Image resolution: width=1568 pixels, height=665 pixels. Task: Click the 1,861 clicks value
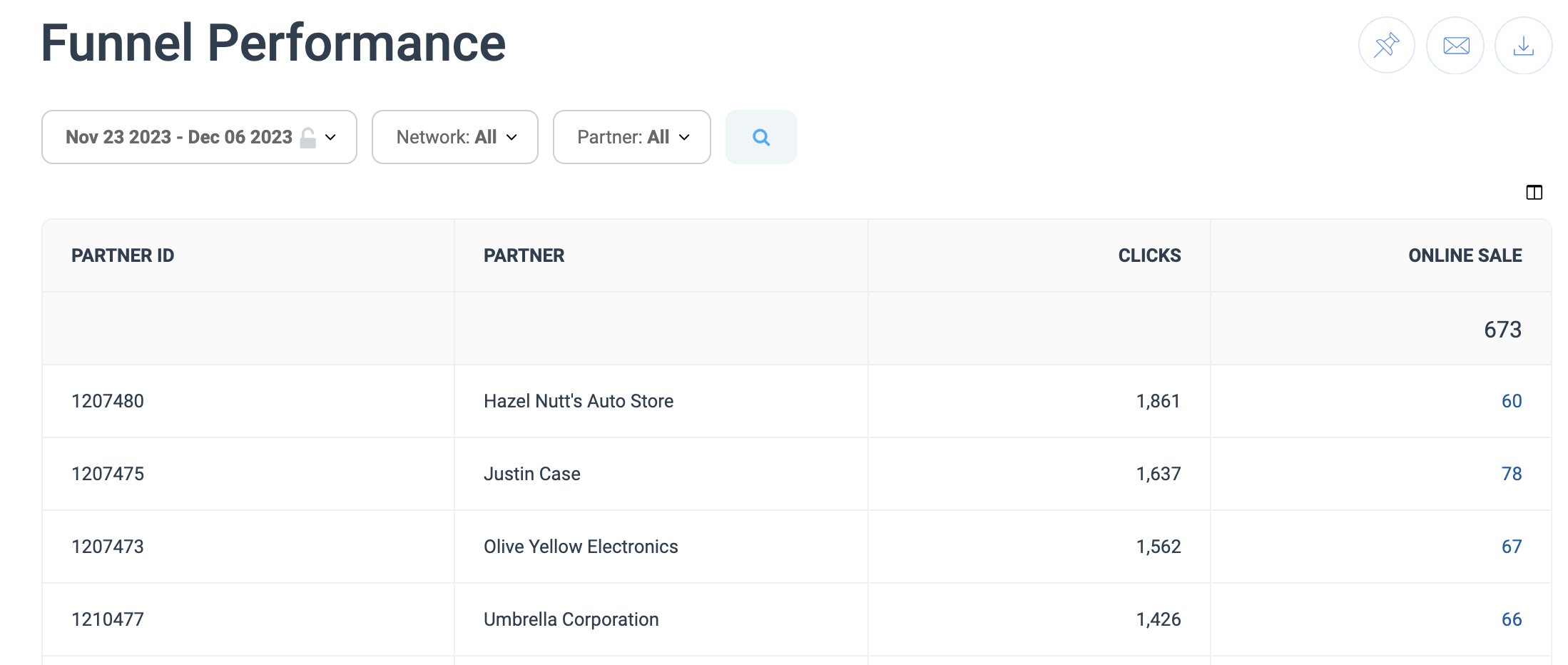tap(1159, 401)
